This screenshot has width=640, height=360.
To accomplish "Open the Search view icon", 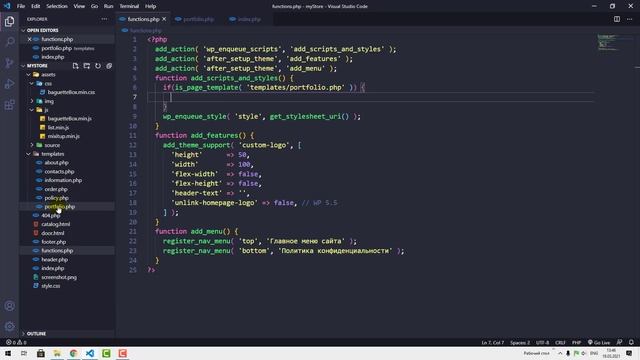I will pyautogui.click(x=9, y=42).
